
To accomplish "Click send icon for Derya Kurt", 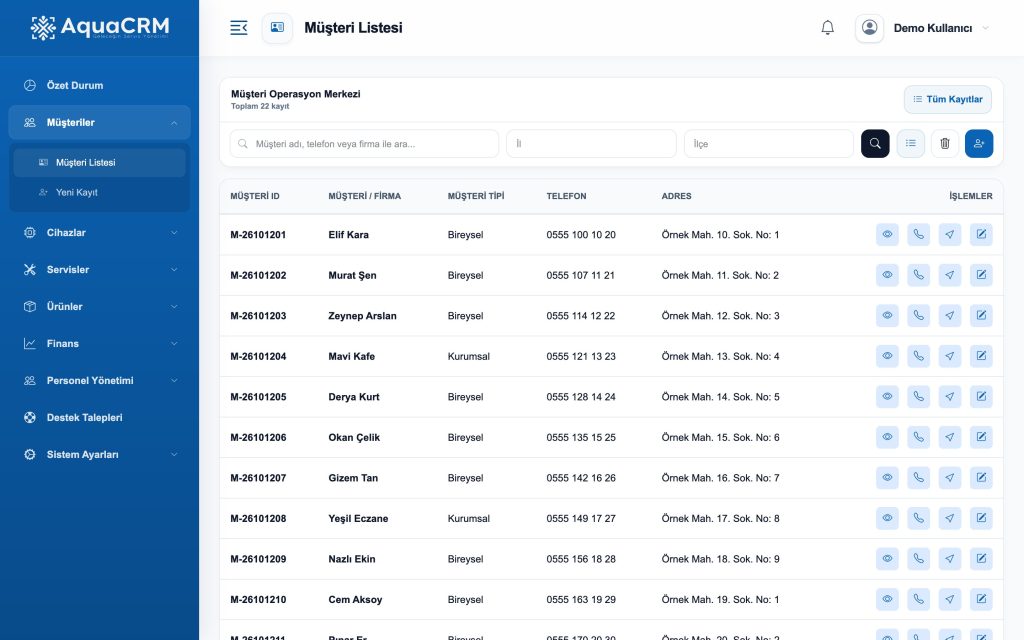I will coord(950,396).
